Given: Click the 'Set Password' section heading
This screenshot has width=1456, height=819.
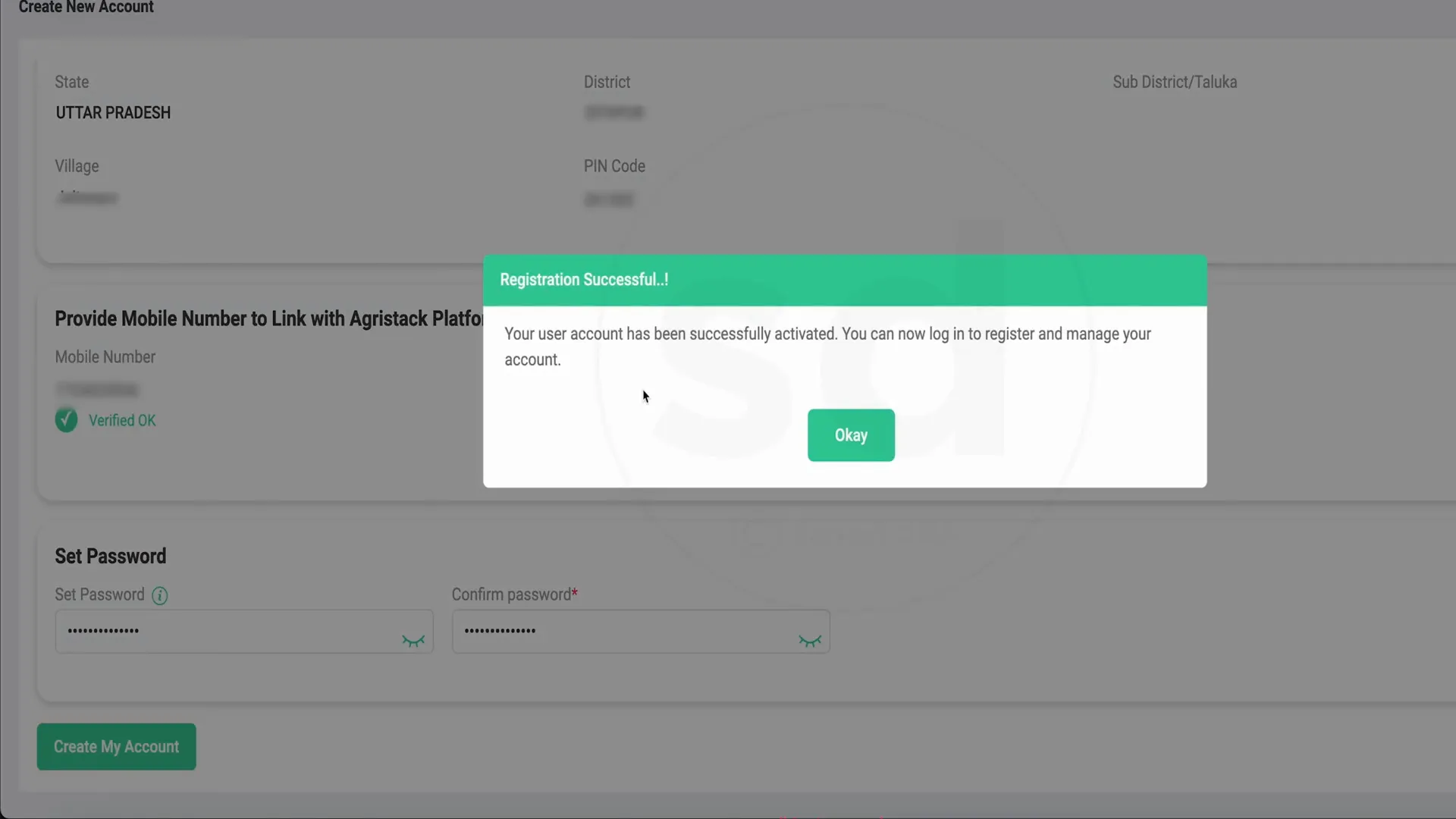Looking at the screenshot, I should [x=111, y=556].
